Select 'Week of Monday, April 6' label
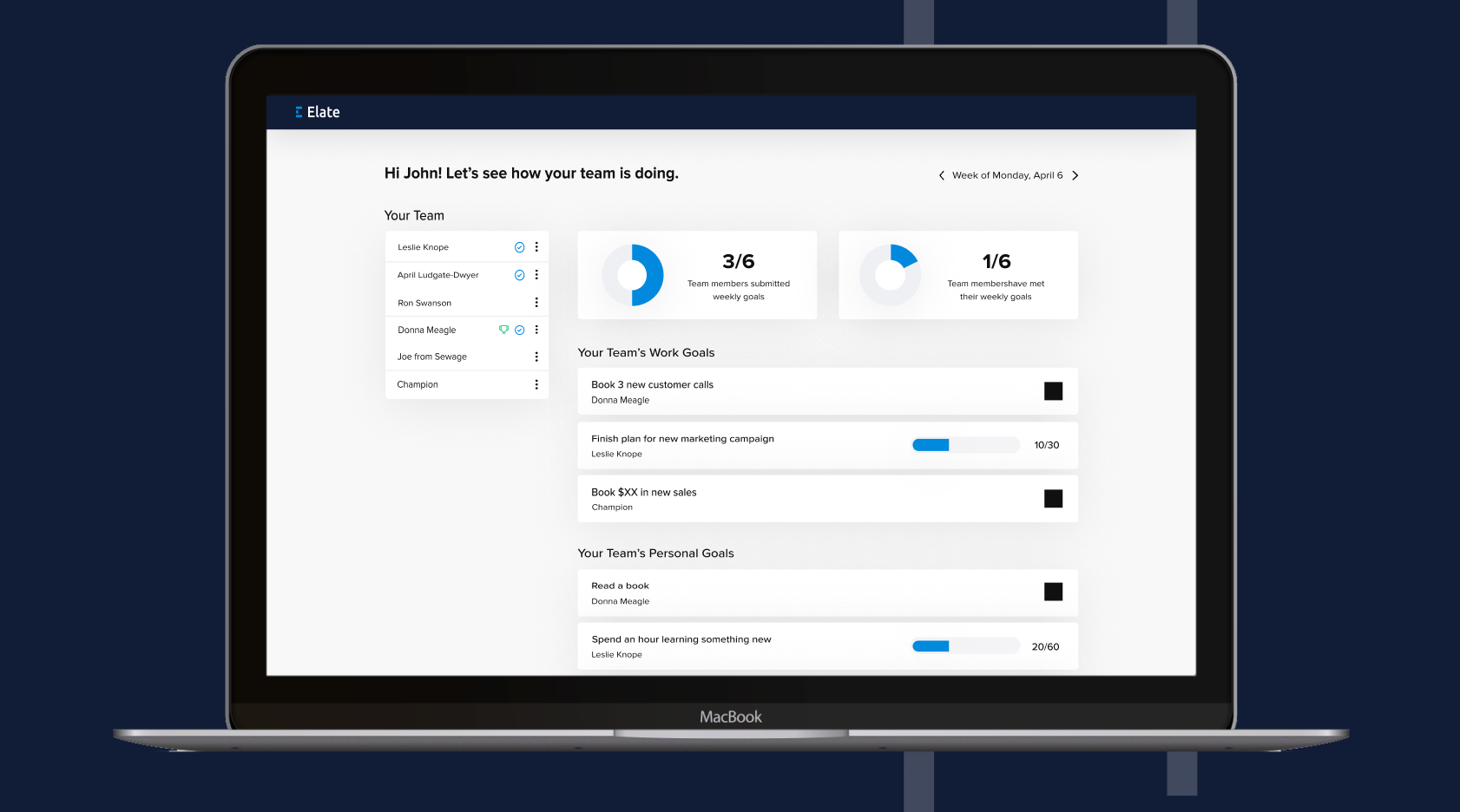This screenshot has width=1460, height=812. (1008, 175)
